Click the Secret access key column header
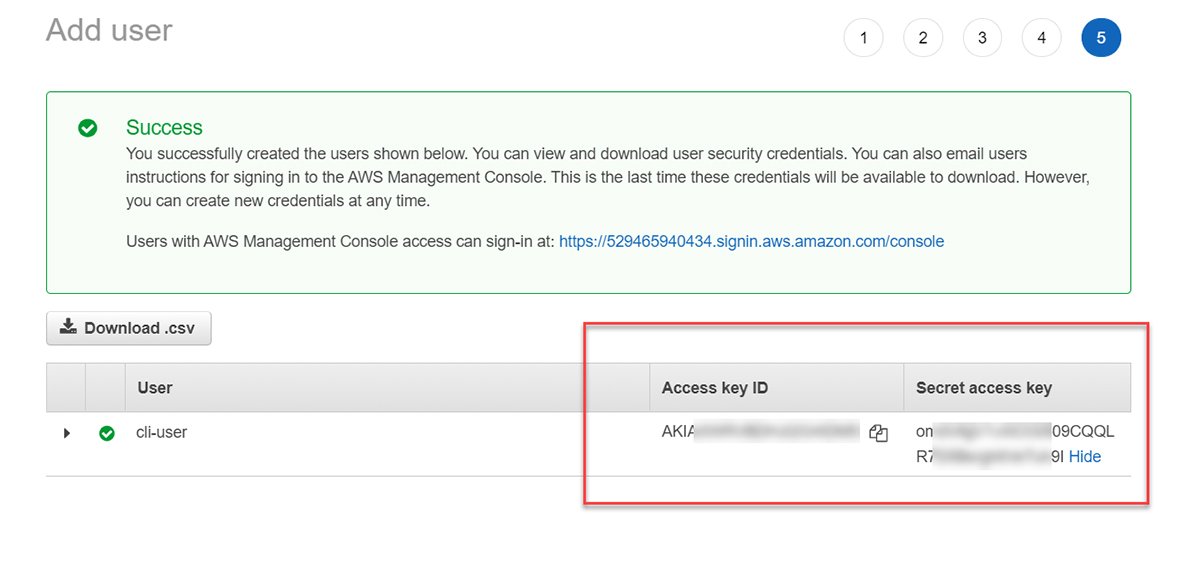This screenshot has height=577, width=1200. (984, 388)
